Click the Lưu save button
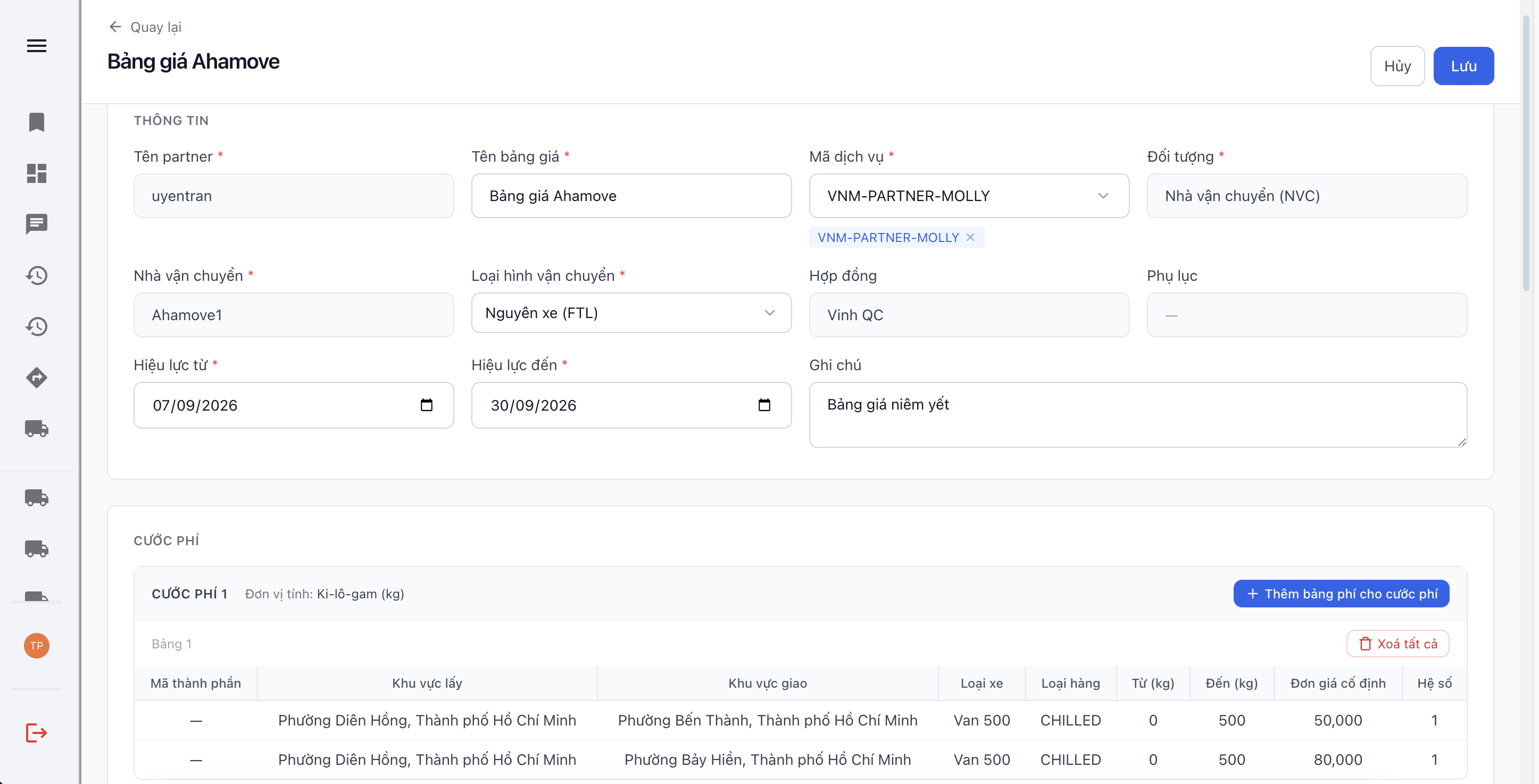 click(x=1463, y=66)
